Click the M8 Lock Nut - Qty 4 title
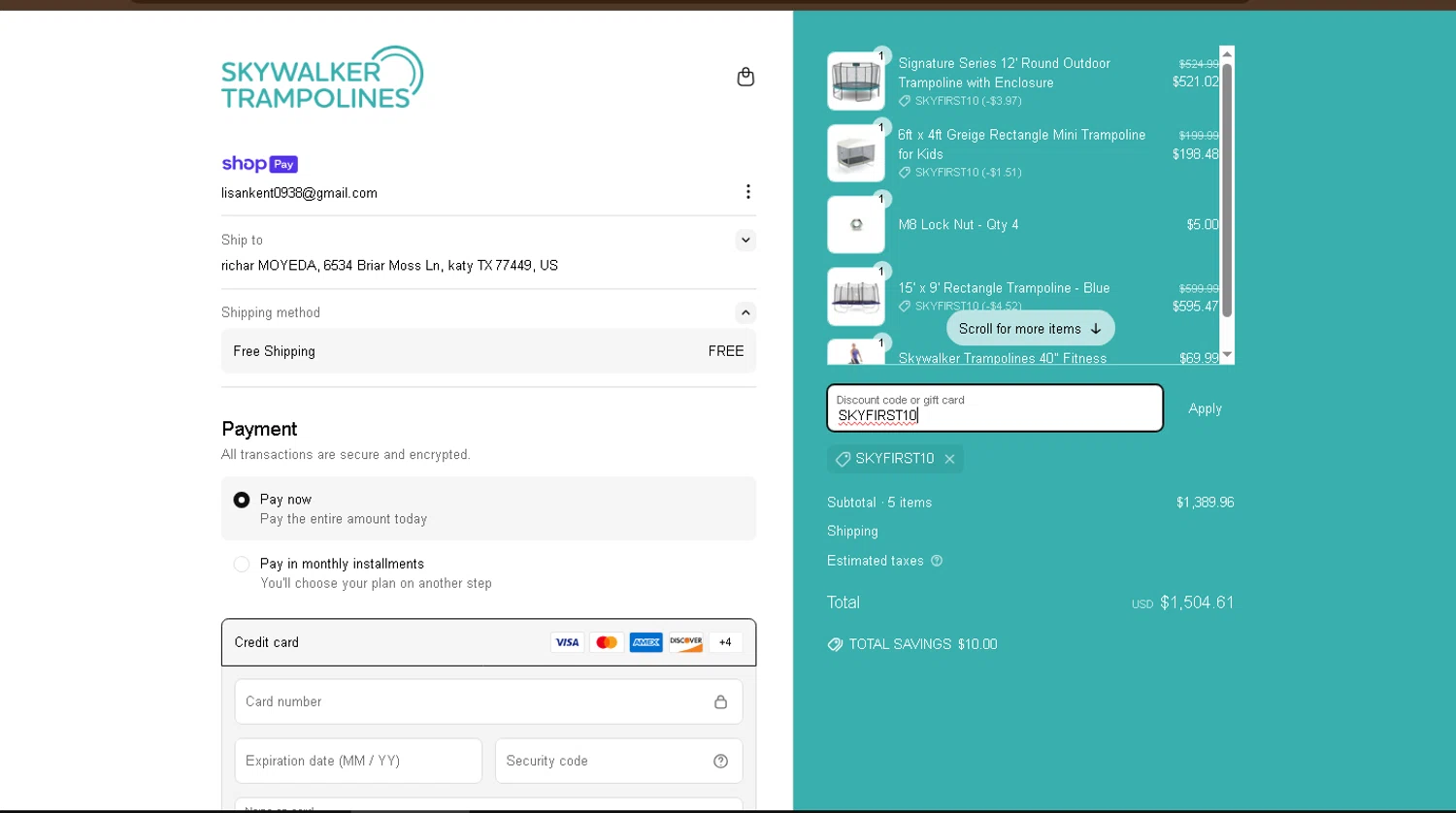1456x813 pixels. pos(958,224)
